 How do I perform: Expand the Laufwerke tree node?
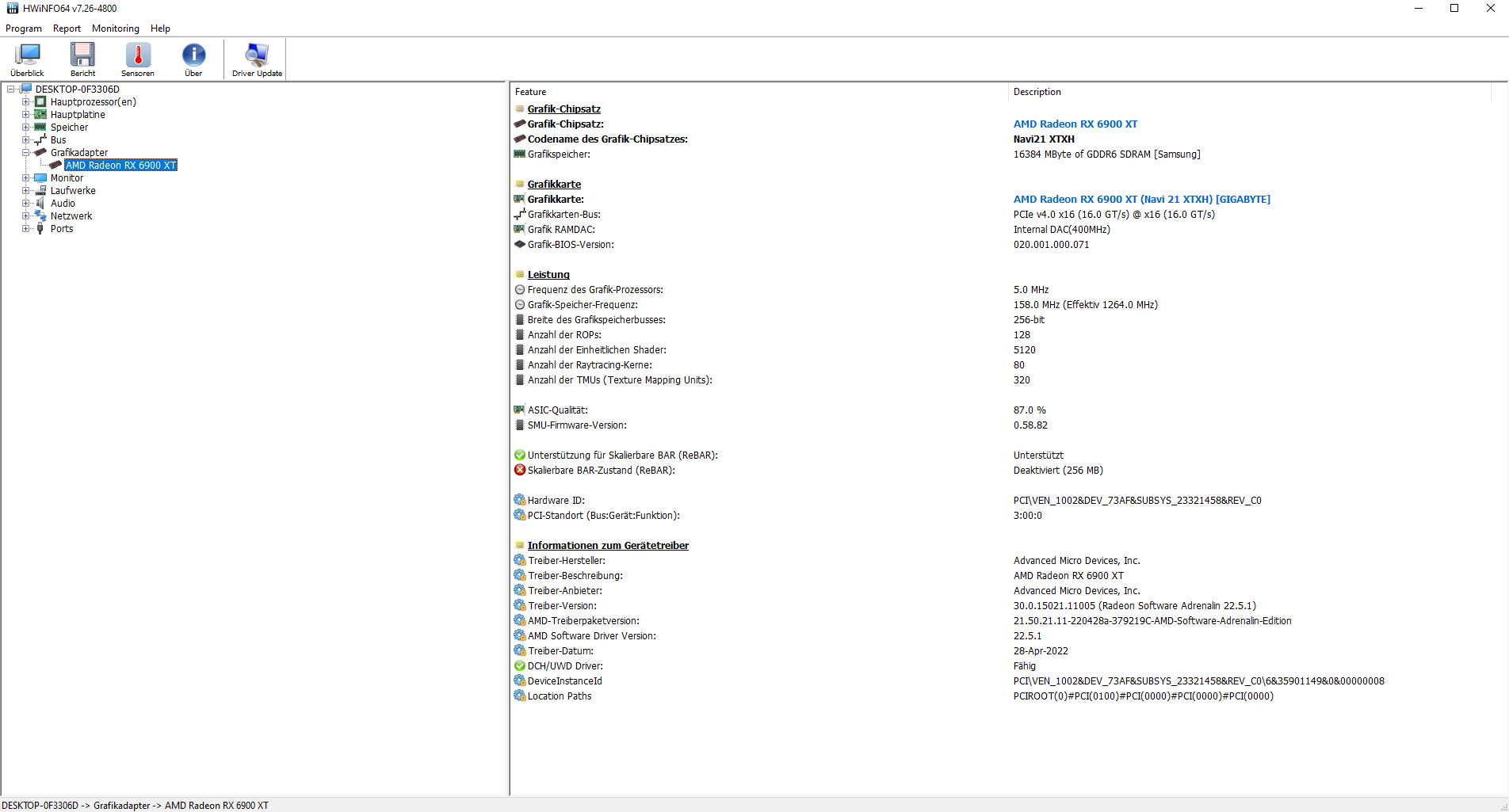[26, 190]
